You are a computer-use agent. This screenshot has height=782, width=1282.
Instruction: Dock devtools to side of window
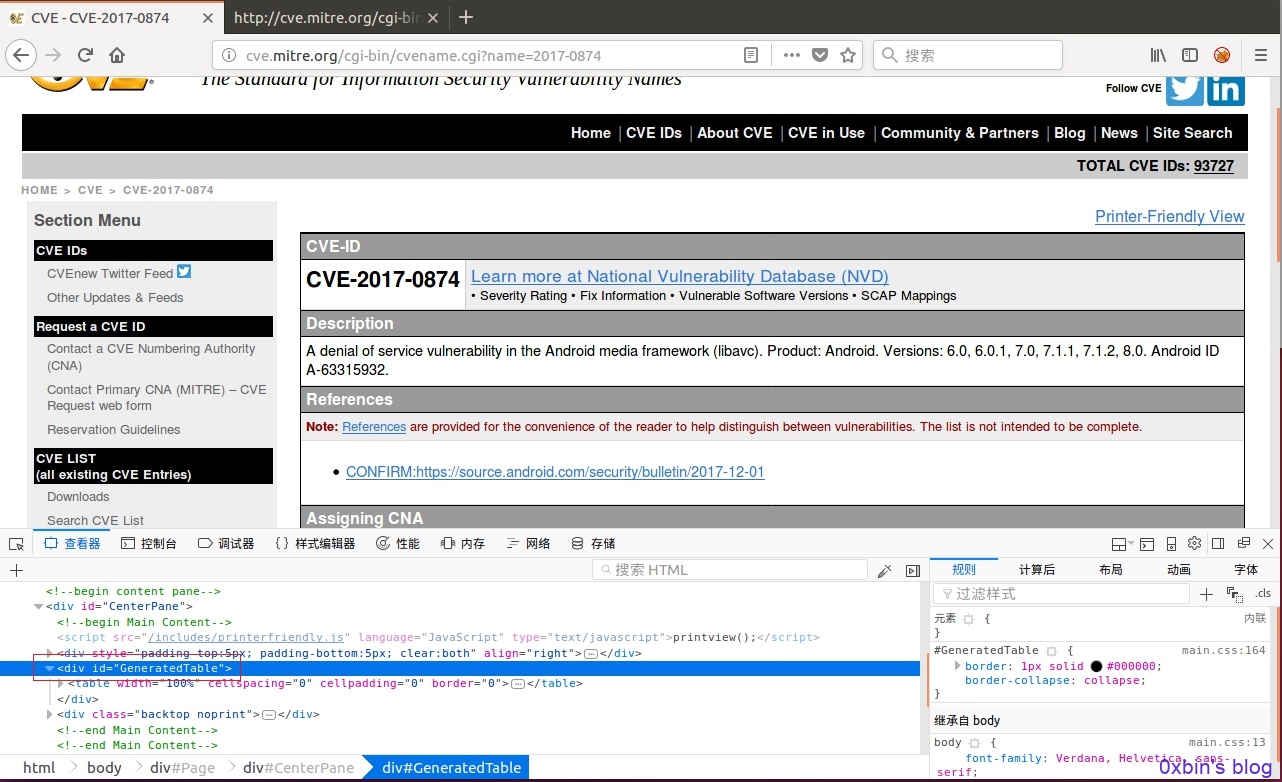[x=1218, y=544]
